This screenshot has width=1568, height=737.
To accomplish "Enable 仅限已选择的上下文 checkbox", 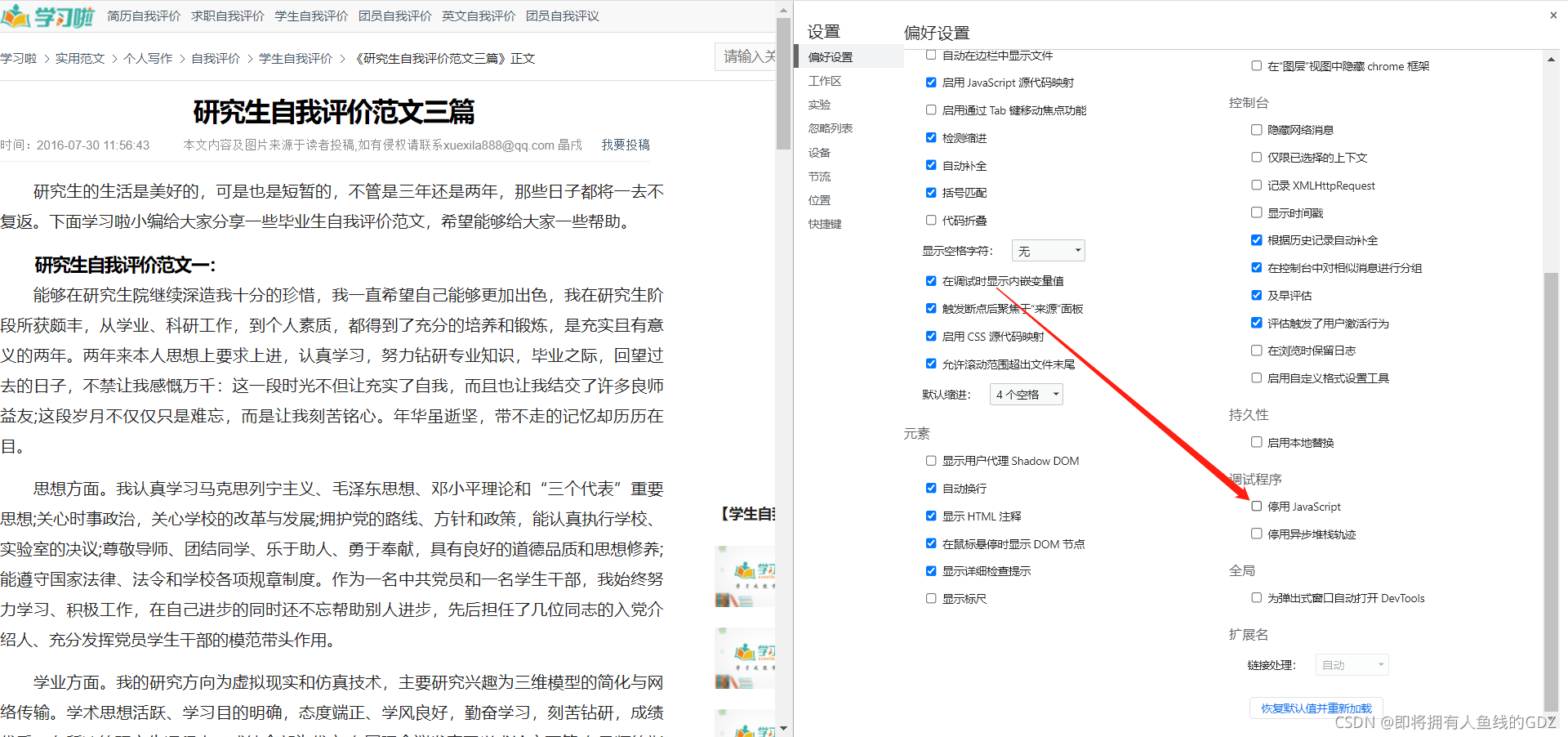I will point(1257,158).
